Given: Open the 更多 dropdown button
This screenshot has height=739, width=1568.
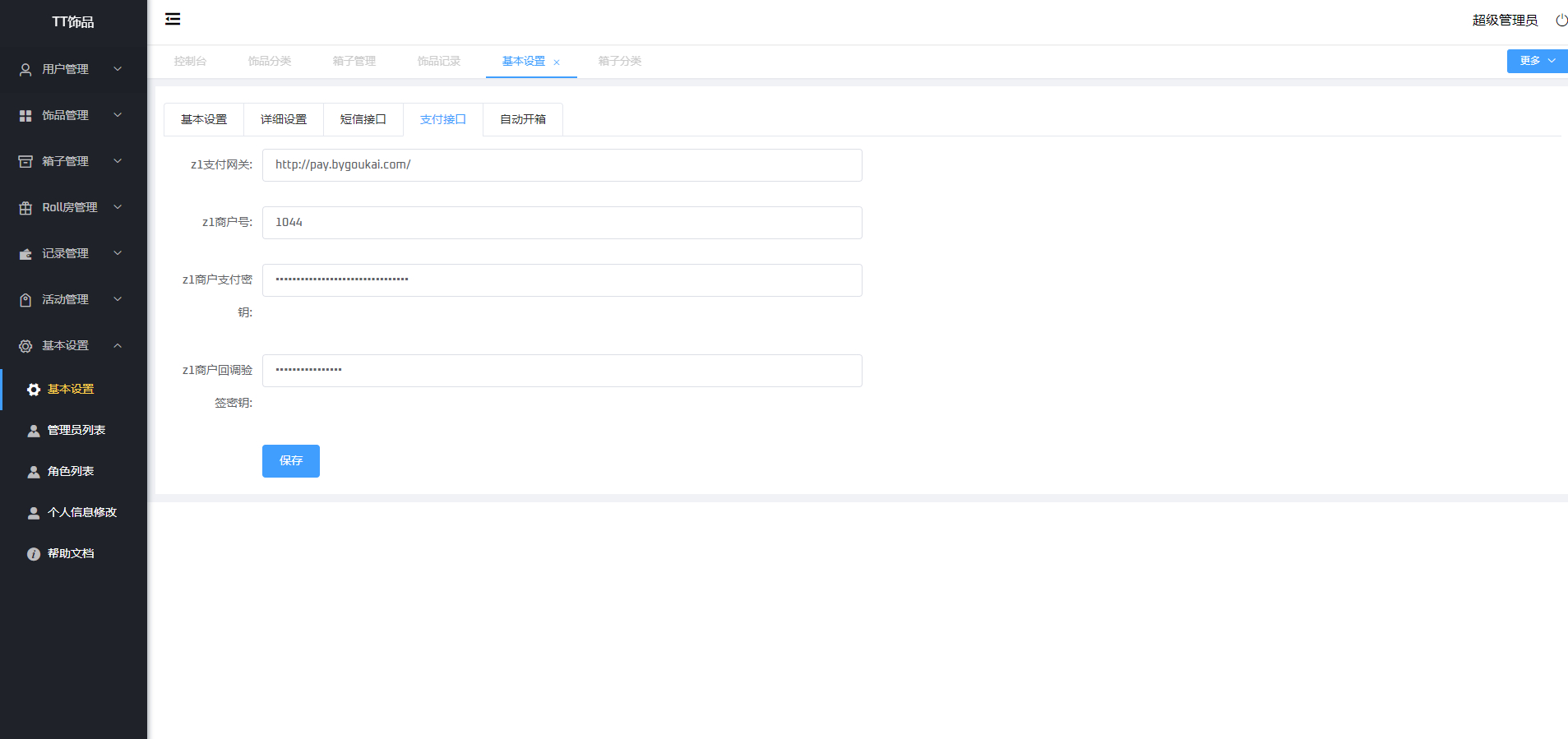Looking at the screenshot, I should tap(1537, 61).
